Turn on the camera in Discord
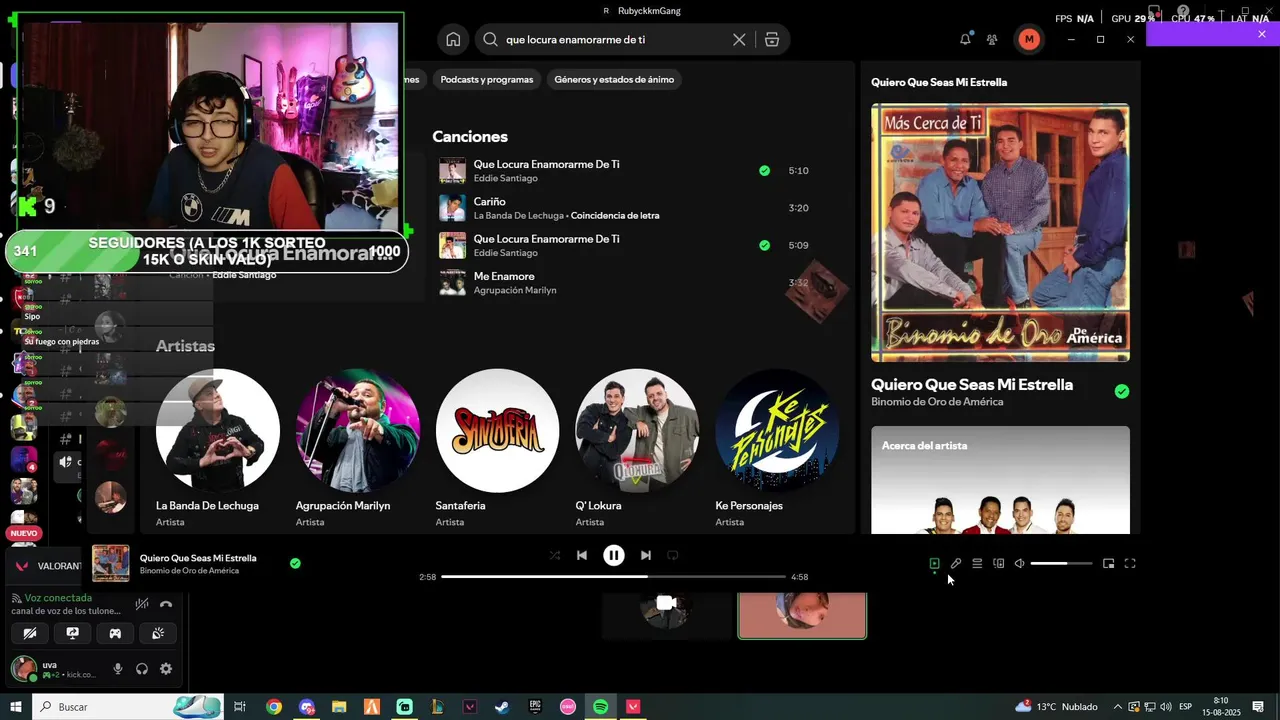The image size is (1280, 720). (30, 633)
